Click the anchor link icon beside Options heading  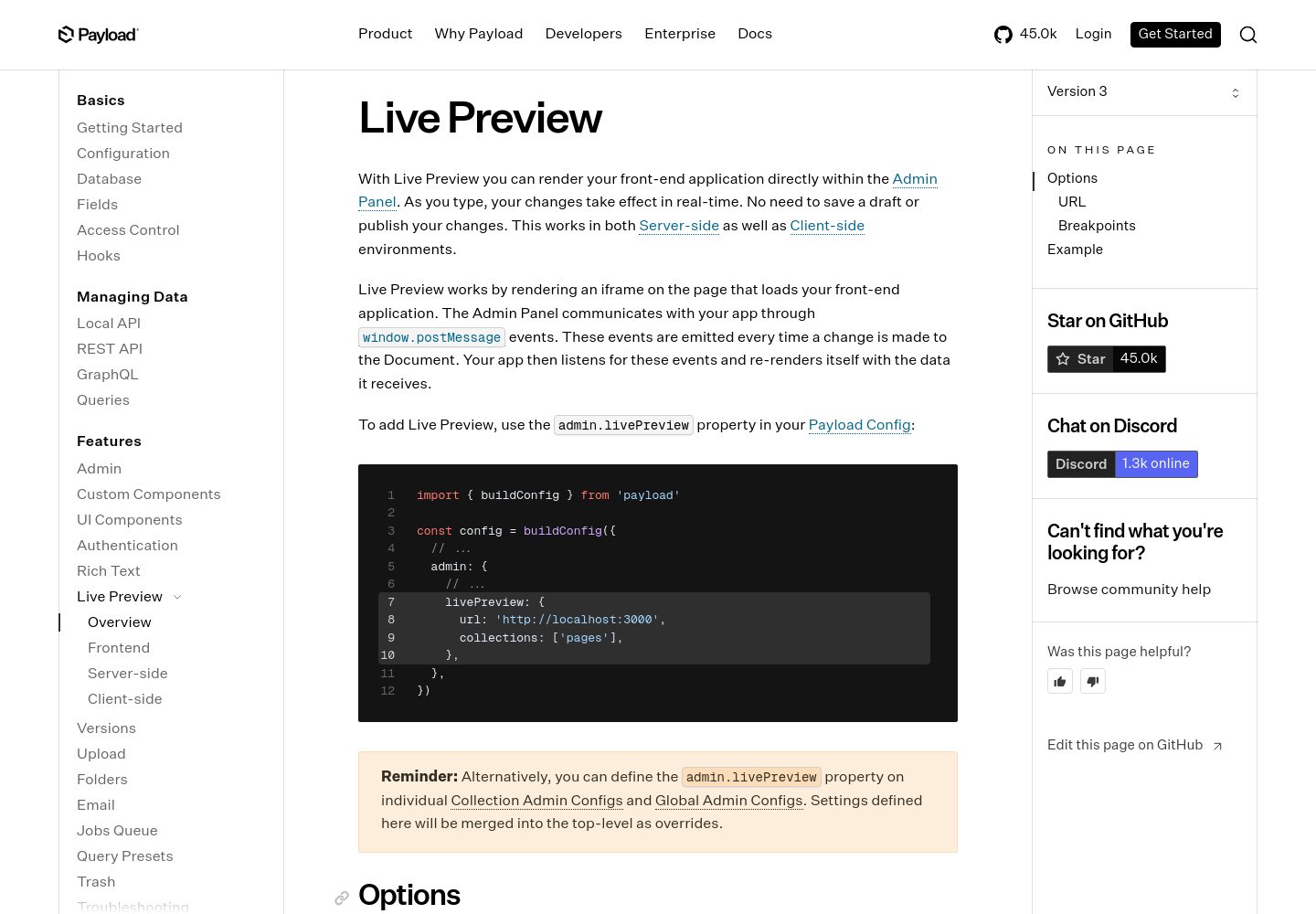click(x=342, y=898)
